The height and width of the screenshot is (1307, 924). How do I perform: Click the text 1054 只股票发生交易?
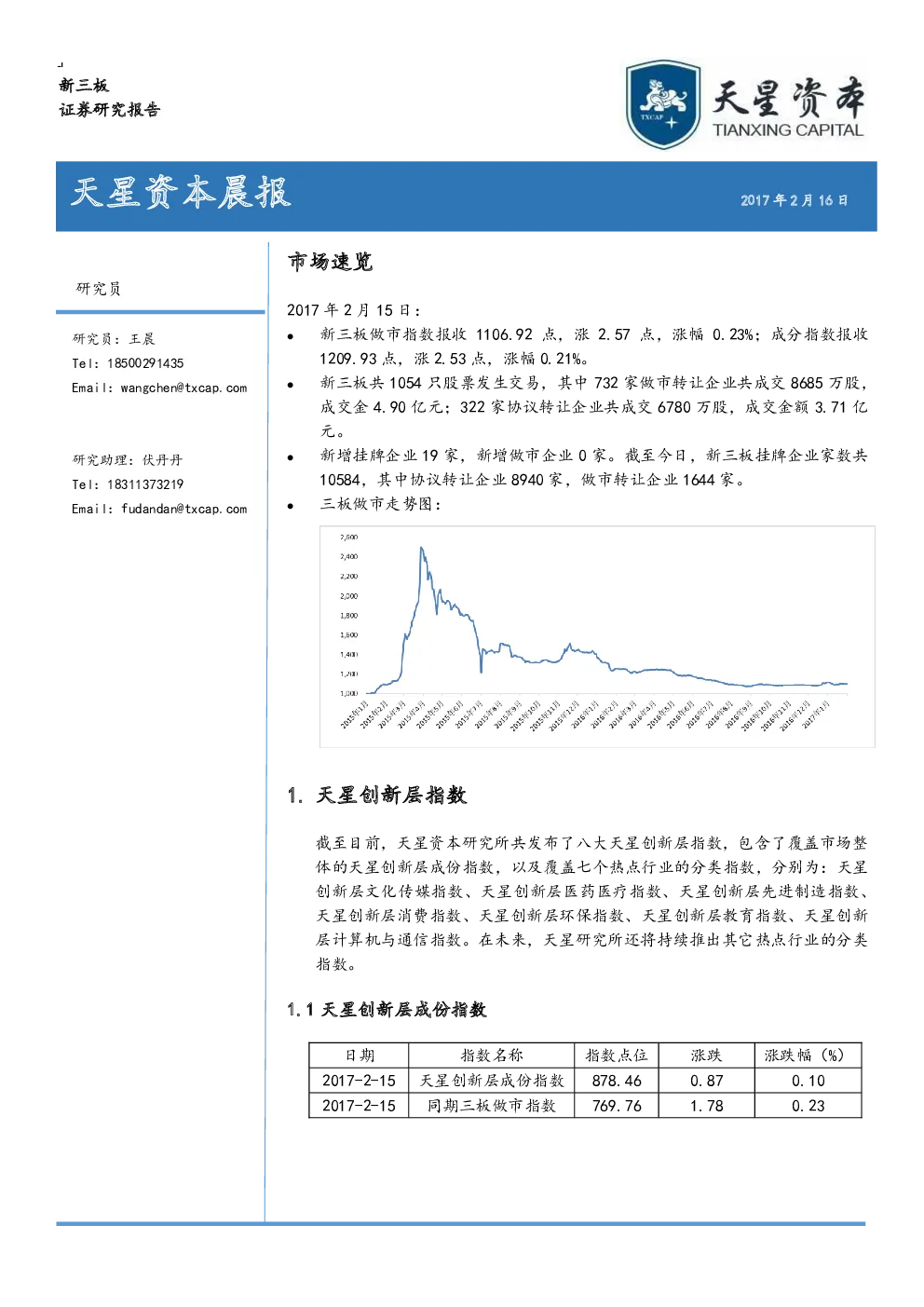pyautogui.click(x=465, y=383)
